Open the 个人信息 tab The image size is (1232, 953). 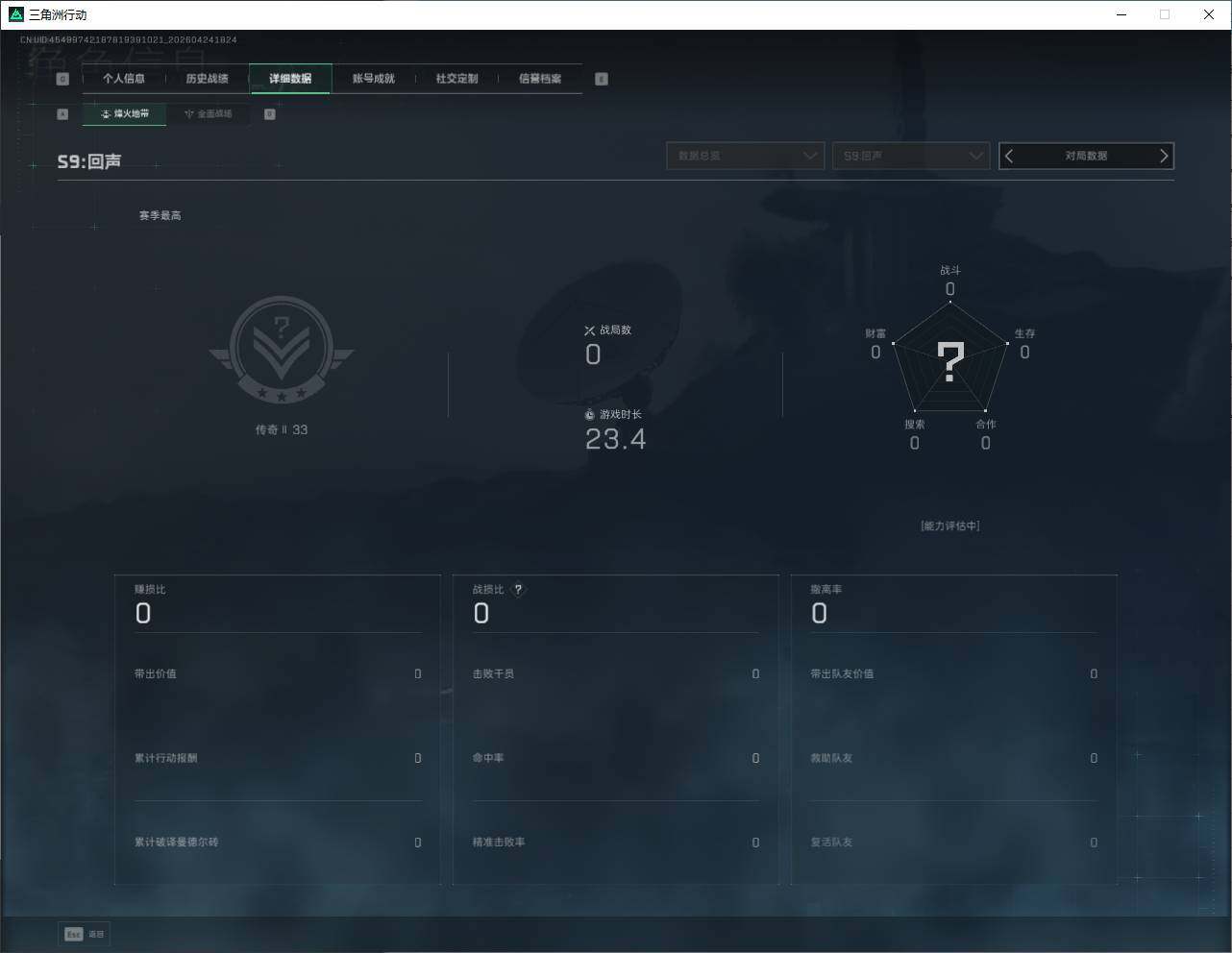124,79
